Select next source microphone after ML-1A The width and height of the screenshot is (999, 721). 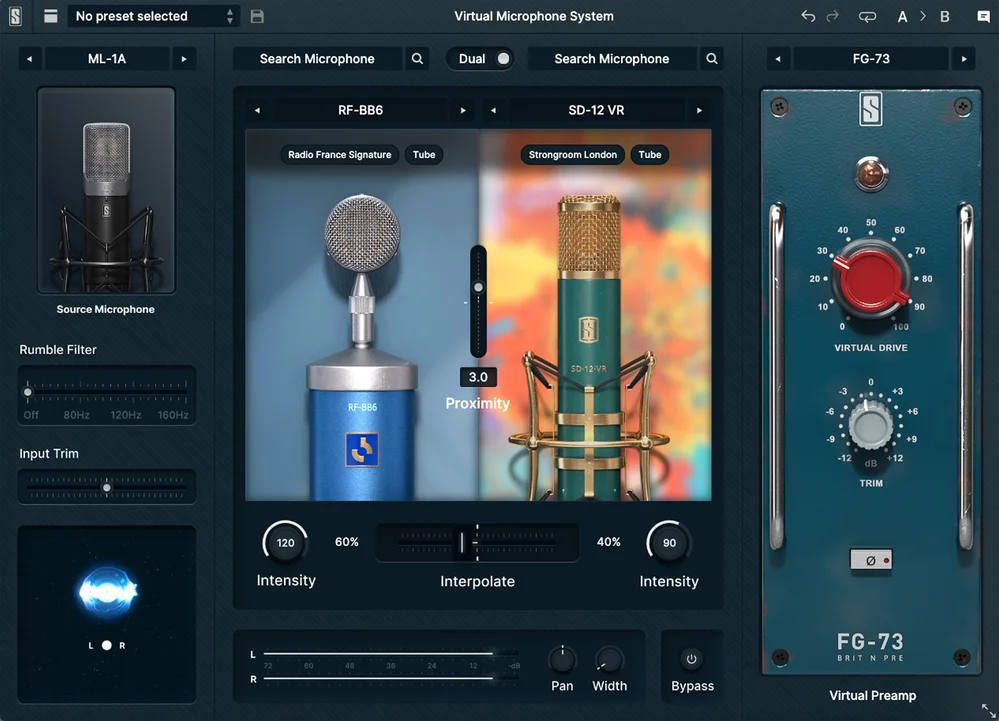(x=183, y=59)
